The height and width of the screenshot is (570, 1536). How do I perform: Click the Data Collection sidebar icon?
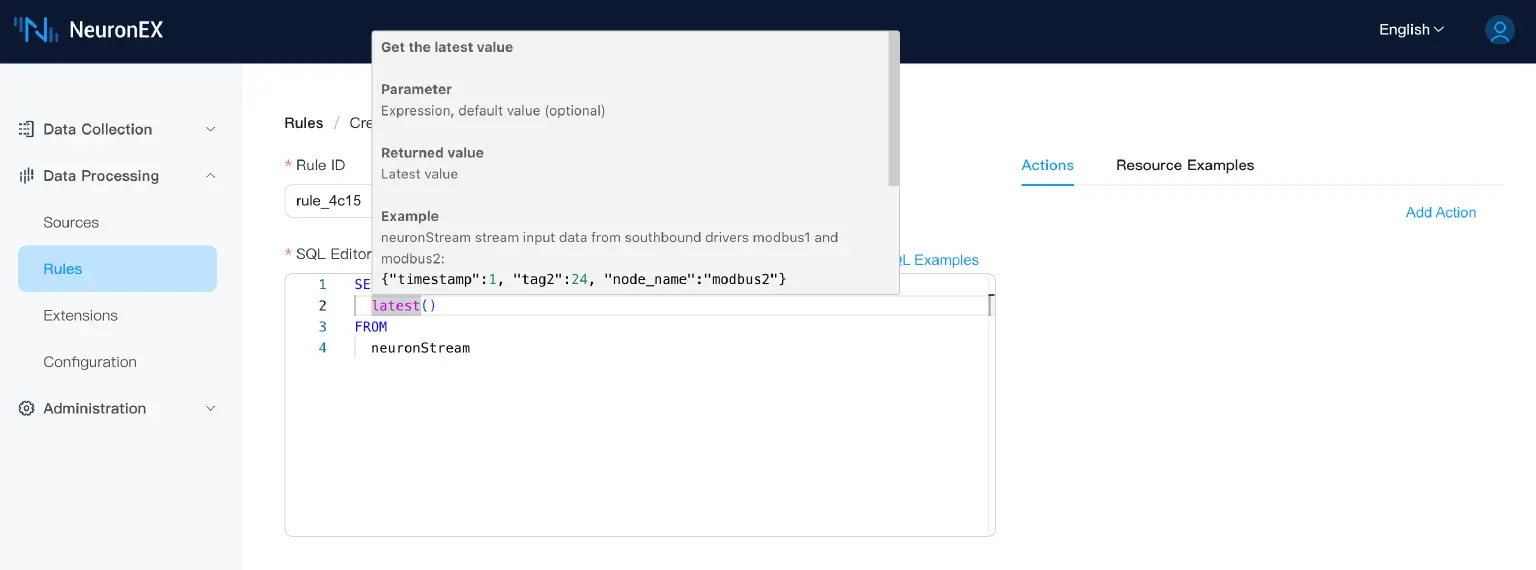26,129
